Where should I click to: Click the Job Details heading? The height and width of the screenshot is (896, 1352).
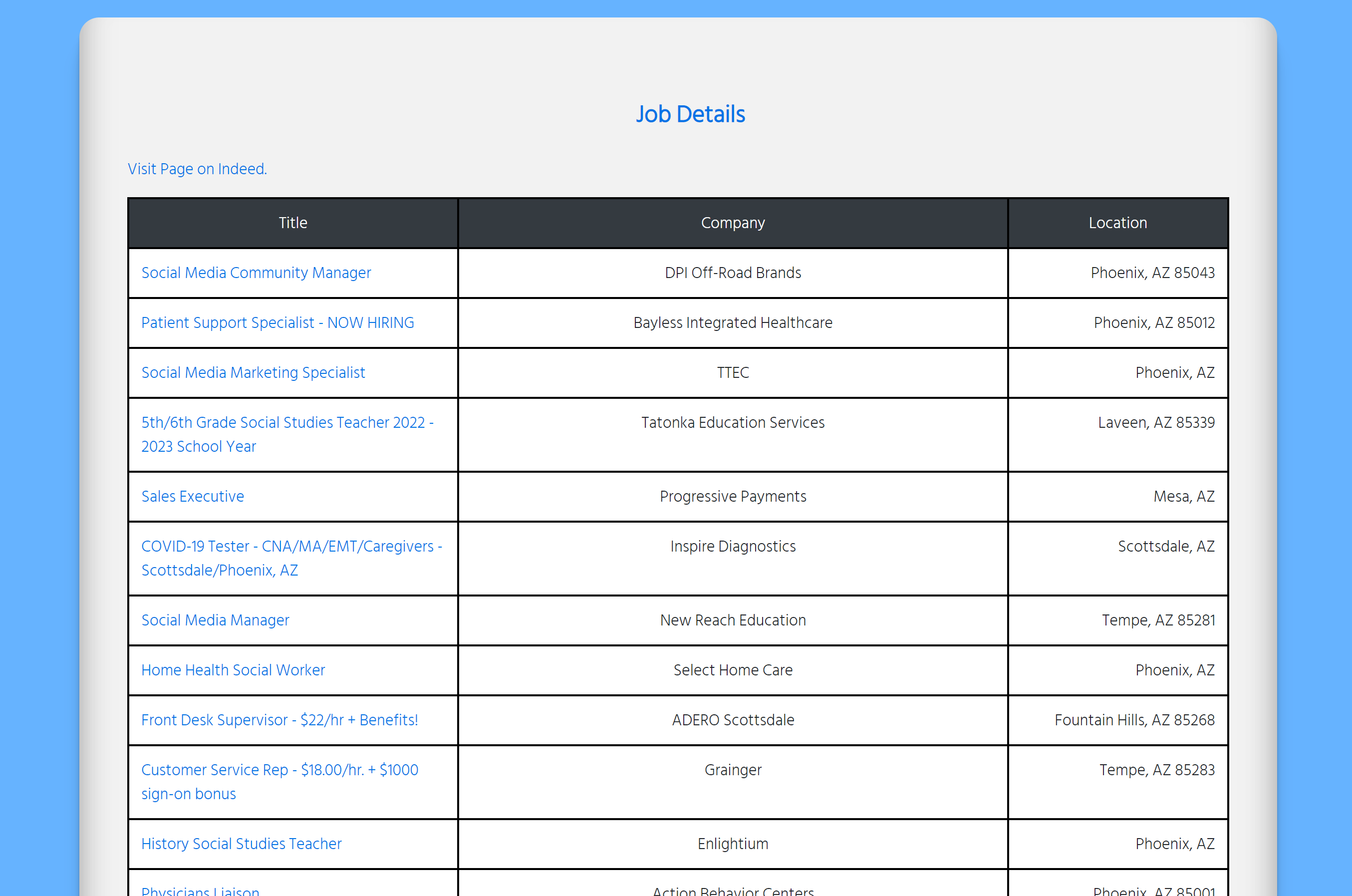(x=691, y=114)
